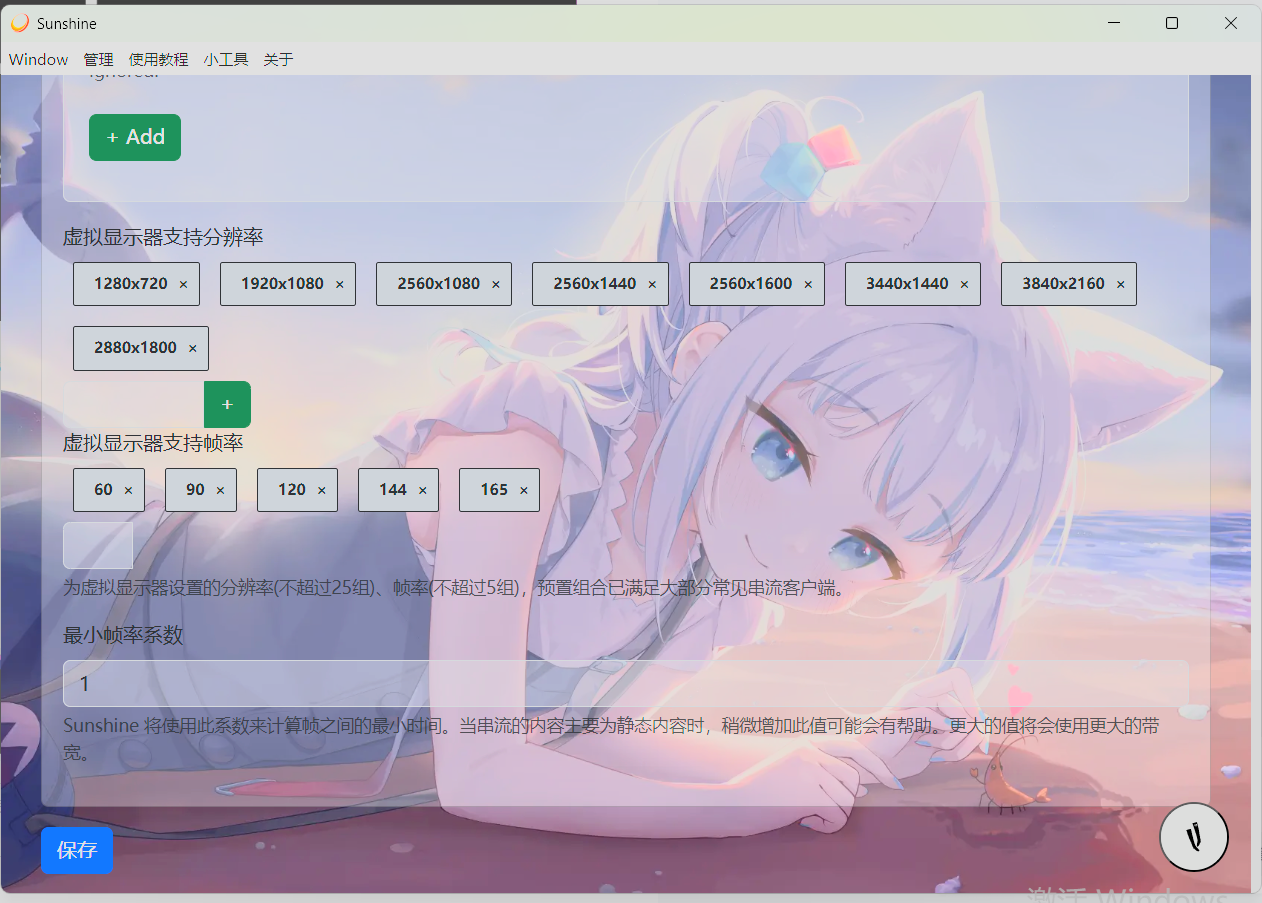Open the 关于 menu

279,59
